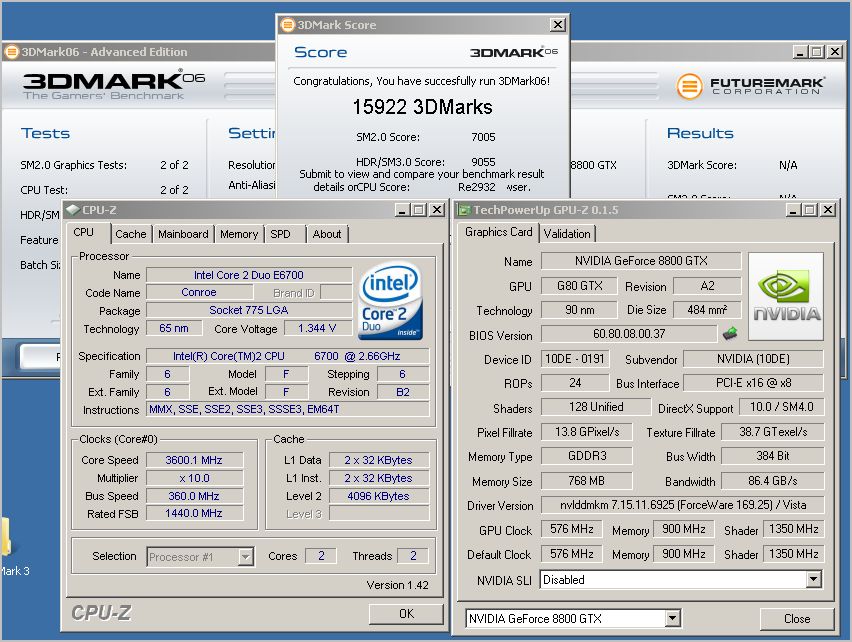Open the Mainboard tab in CPU-Z
852x642 pixels.
click(183, 234)
